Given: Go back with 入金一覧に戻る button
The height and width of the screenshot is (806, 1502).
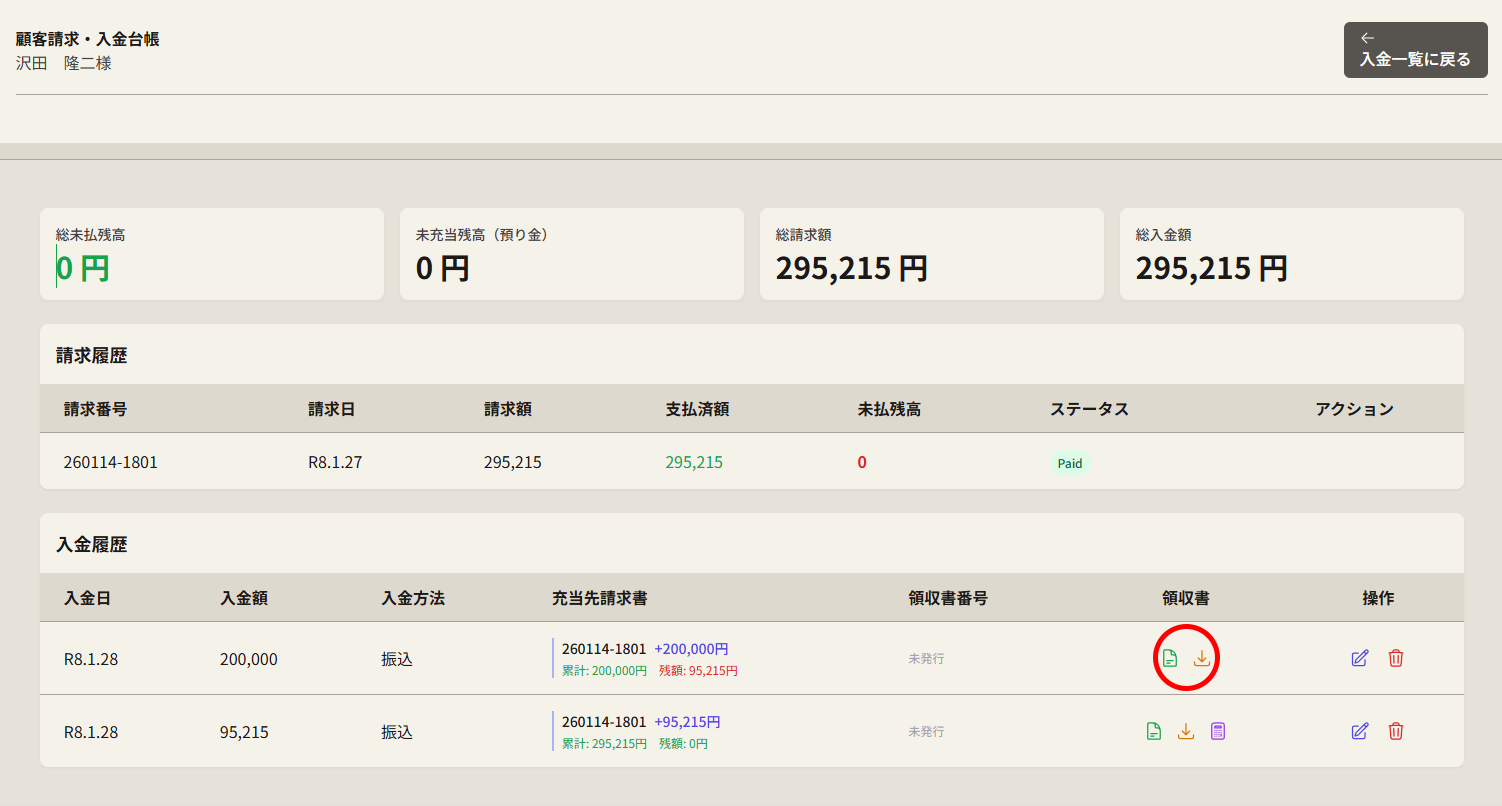Looking at the screenshot, I should [x=1415, y=50].
